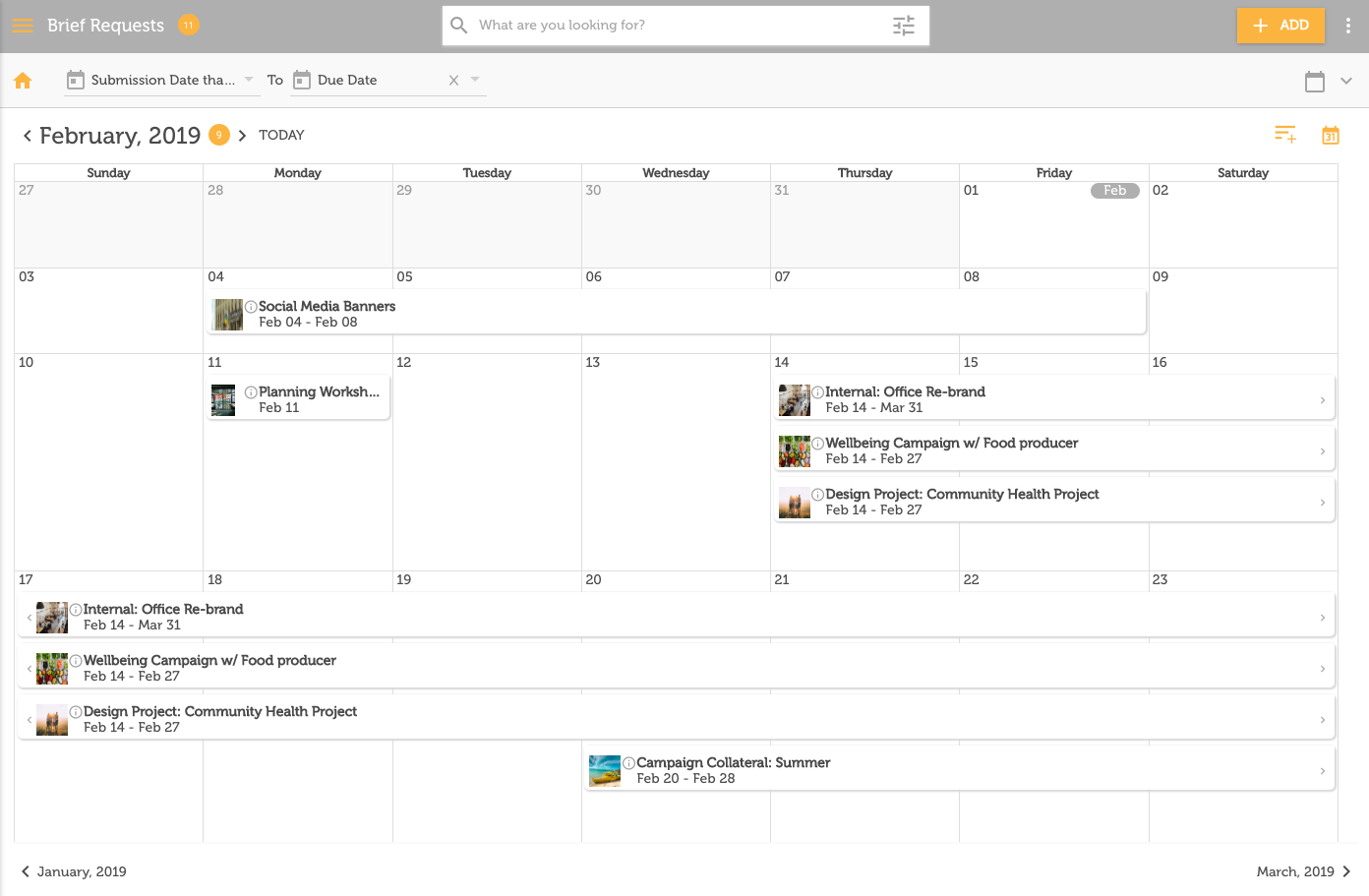Open Planning Workshop thumbnail on Feb 11
1369x896 pixels.
(x=223, y=400)
